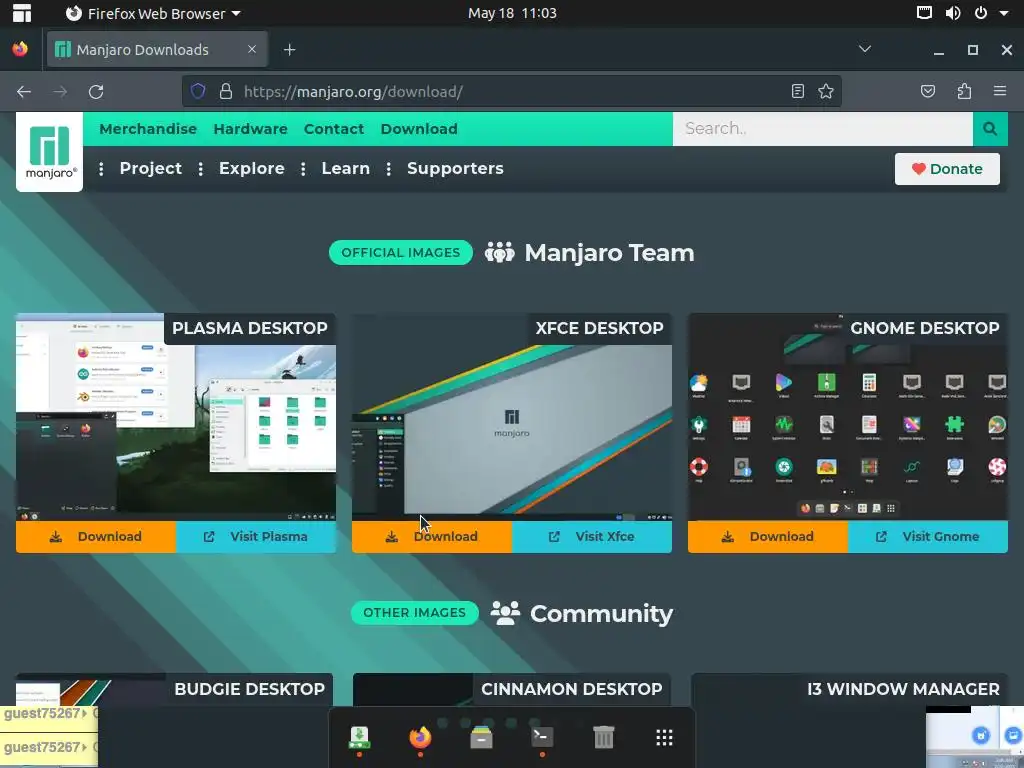Viewport: 1024px width, 768px height.
Task: Open the Firefox extensions puzzle icon
Action: [x=964, y=91]
